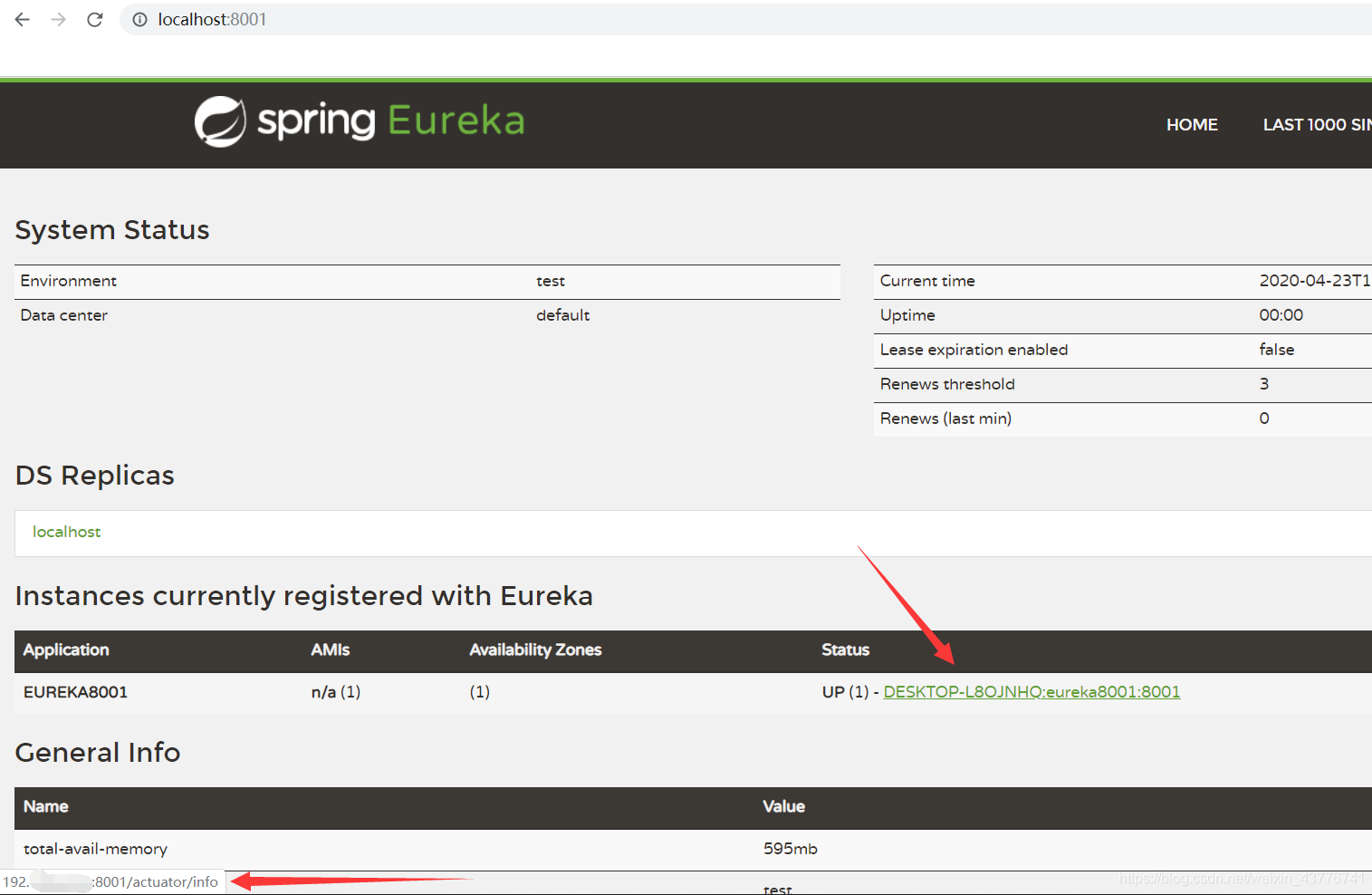This screenshot has height=895, width=1372.
Task: Follow the localhost replica link
Action: click(67, 532)
